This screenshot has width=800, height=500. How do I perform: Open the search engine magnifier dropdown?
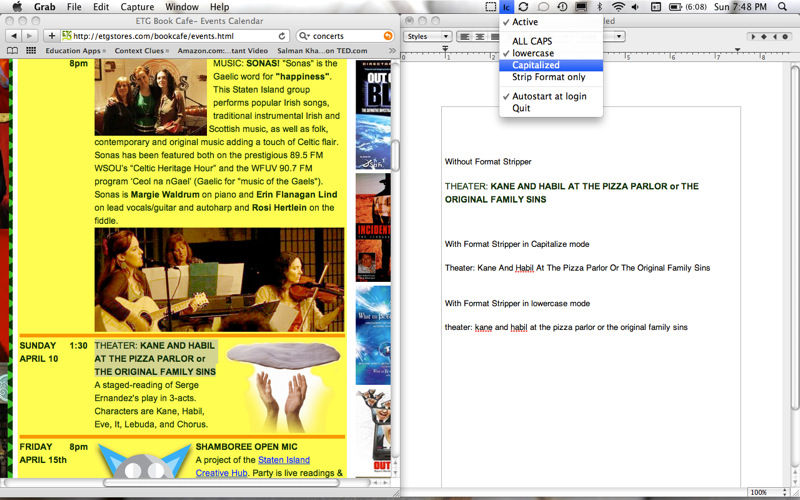click(x=304, y=36)
